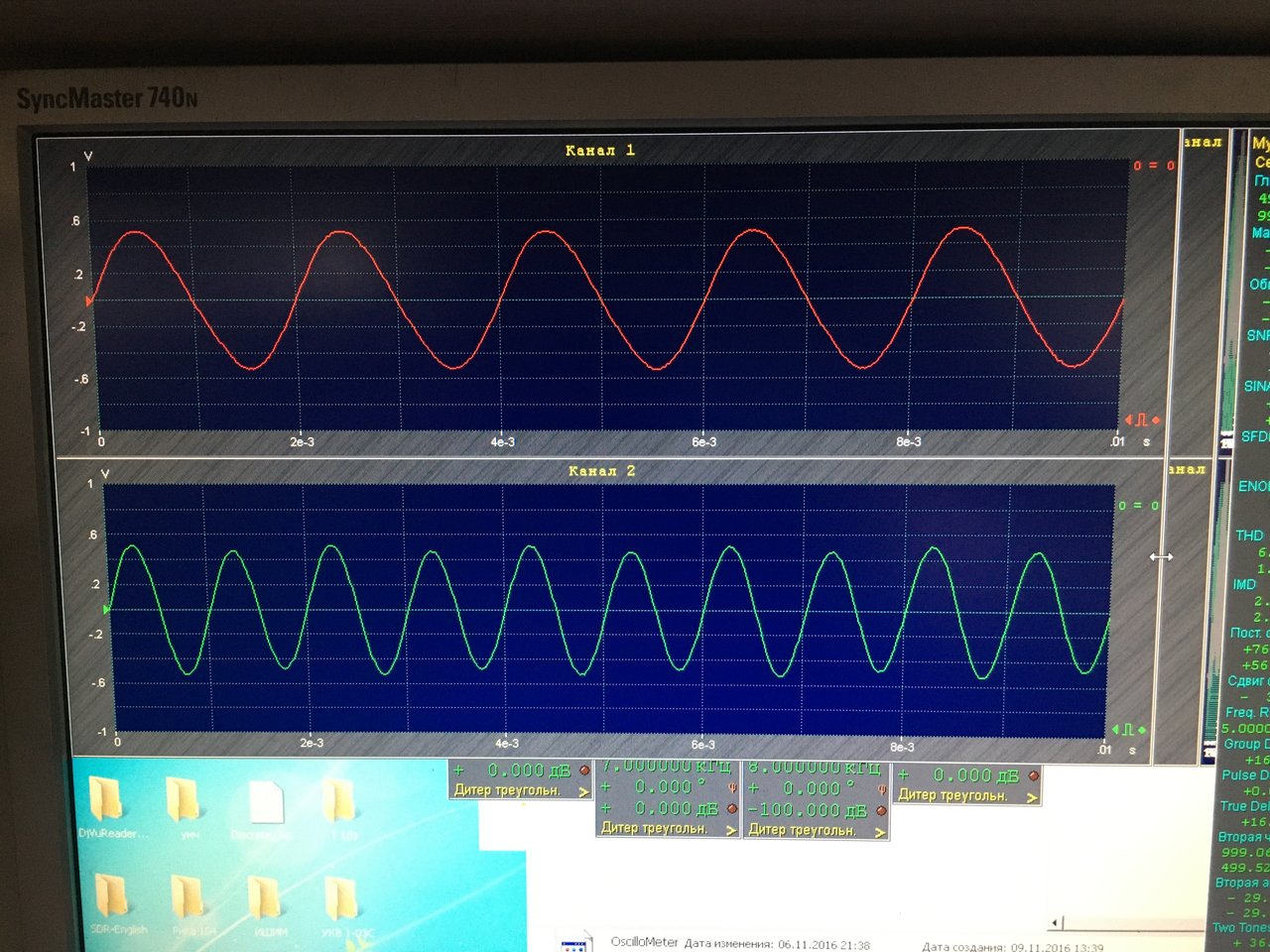Click IMD label in measurements panel

point(1244,584)
